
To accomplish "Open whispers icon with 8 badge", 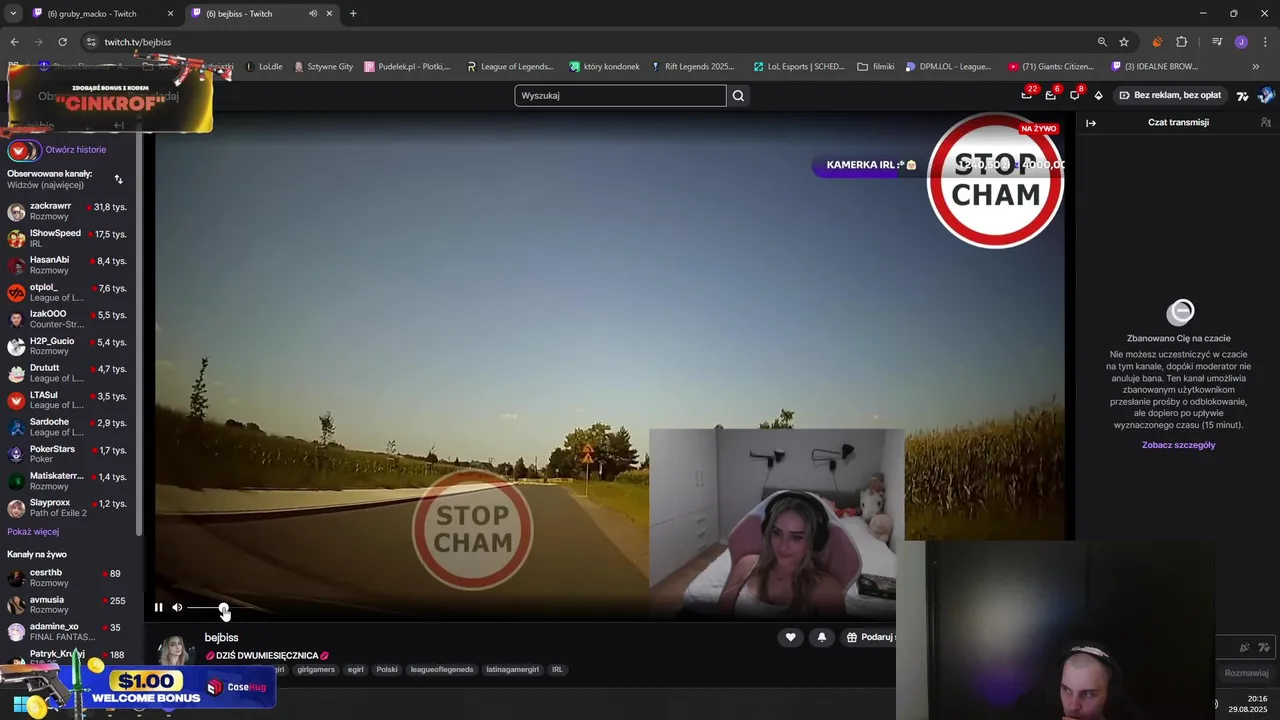I will pyautogui.click(x=1075, y=95).
